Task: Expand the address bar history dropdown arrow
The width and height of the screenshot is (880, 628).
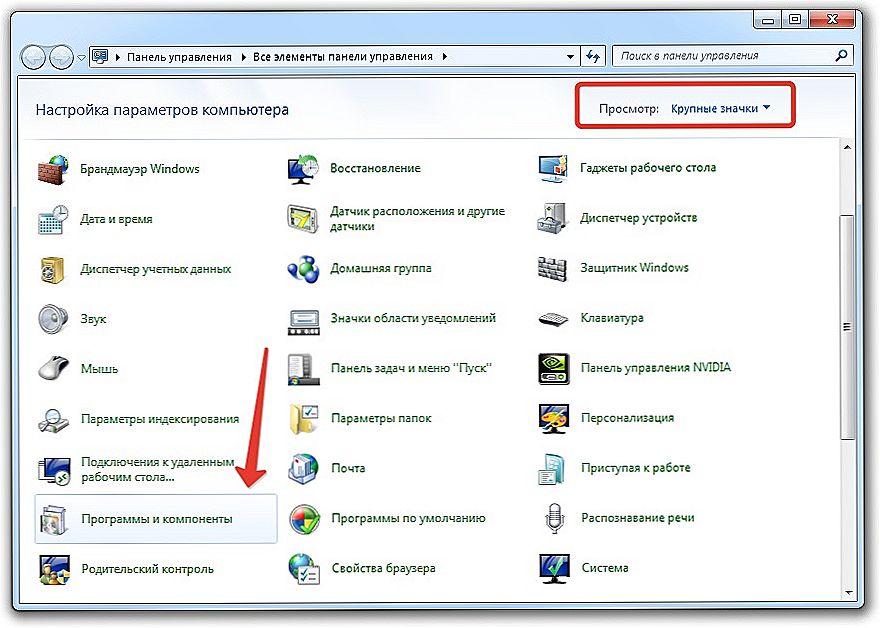Action: 570,57
